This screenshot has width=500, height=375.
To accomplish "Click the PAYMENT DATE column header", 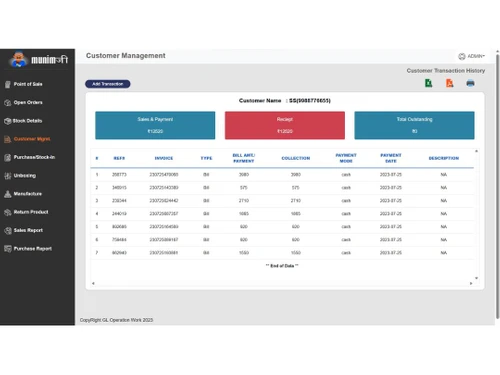I will pyautogui.click(x=391, y=158).
